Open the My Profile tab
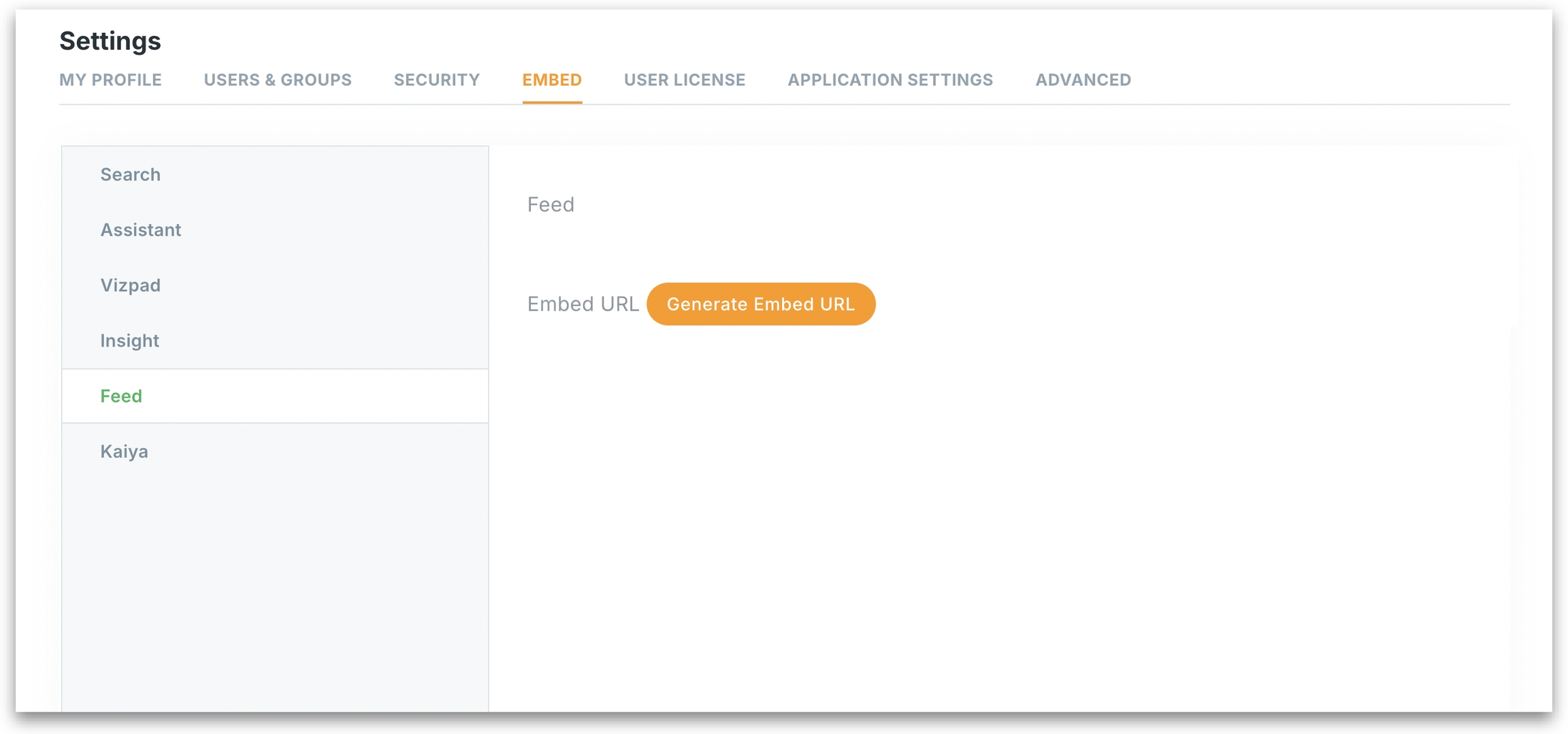 point(110,80)
